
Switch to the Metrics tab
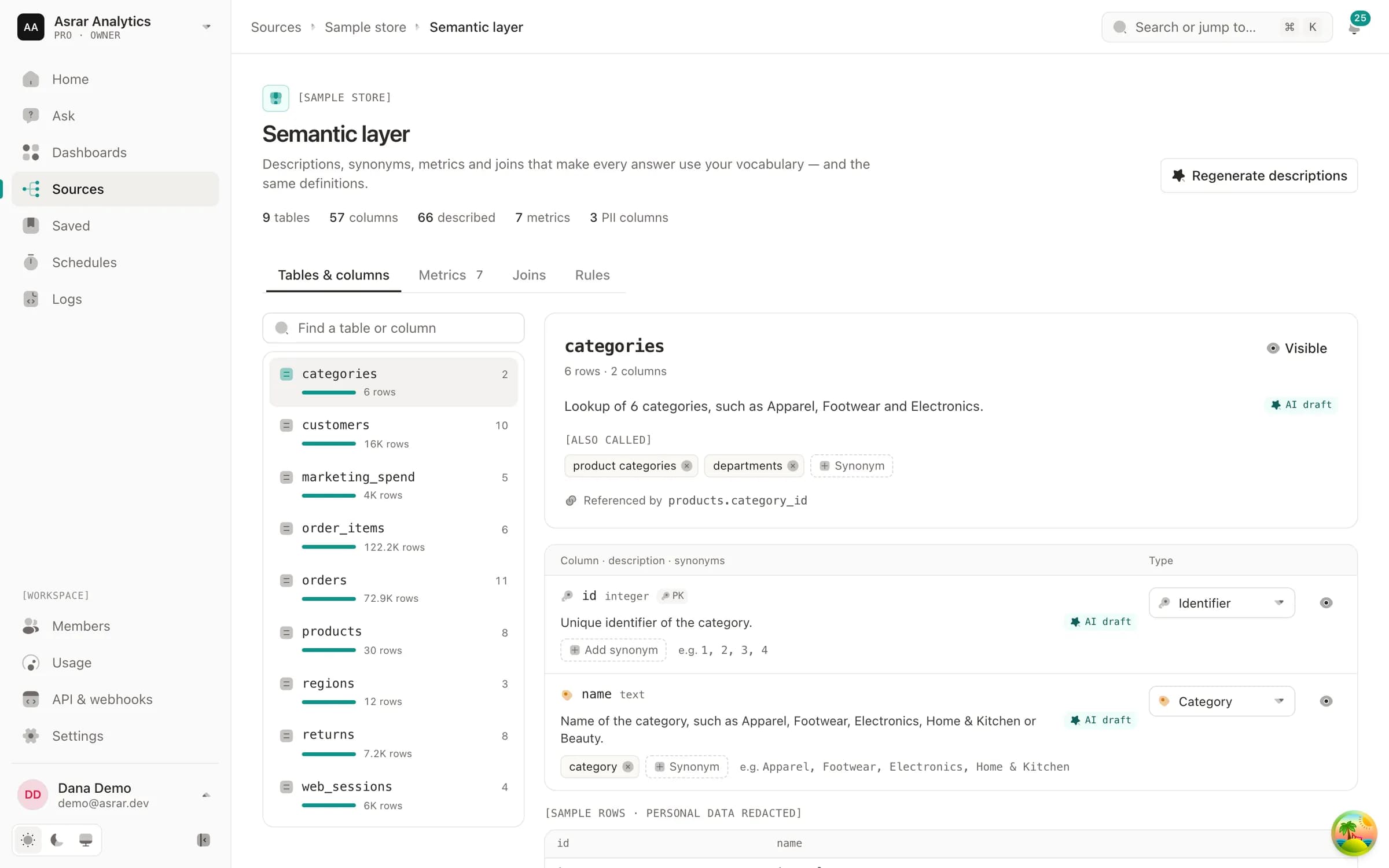450,275
